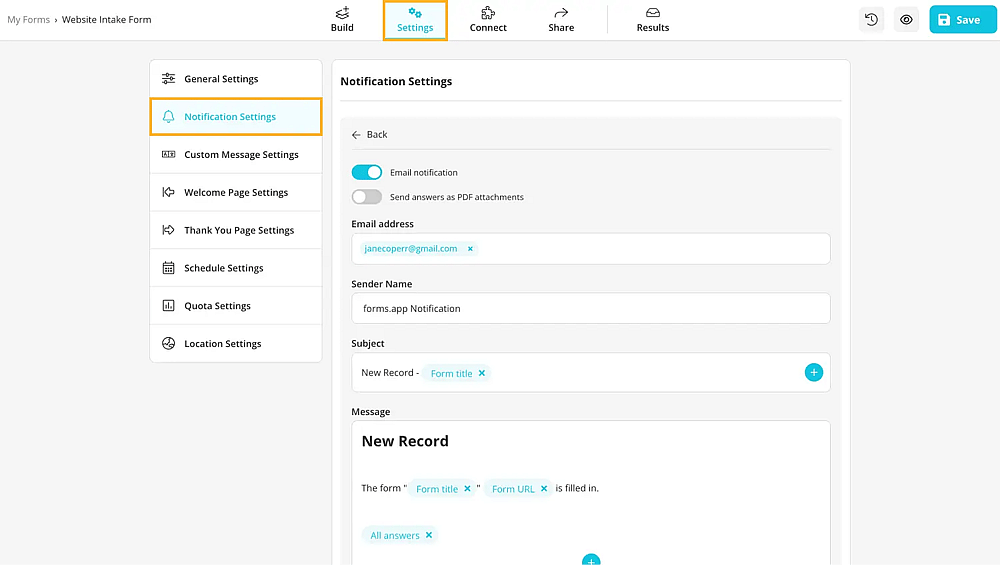
Task: Select the Settings tab
Action: click(x=415, y=20)
